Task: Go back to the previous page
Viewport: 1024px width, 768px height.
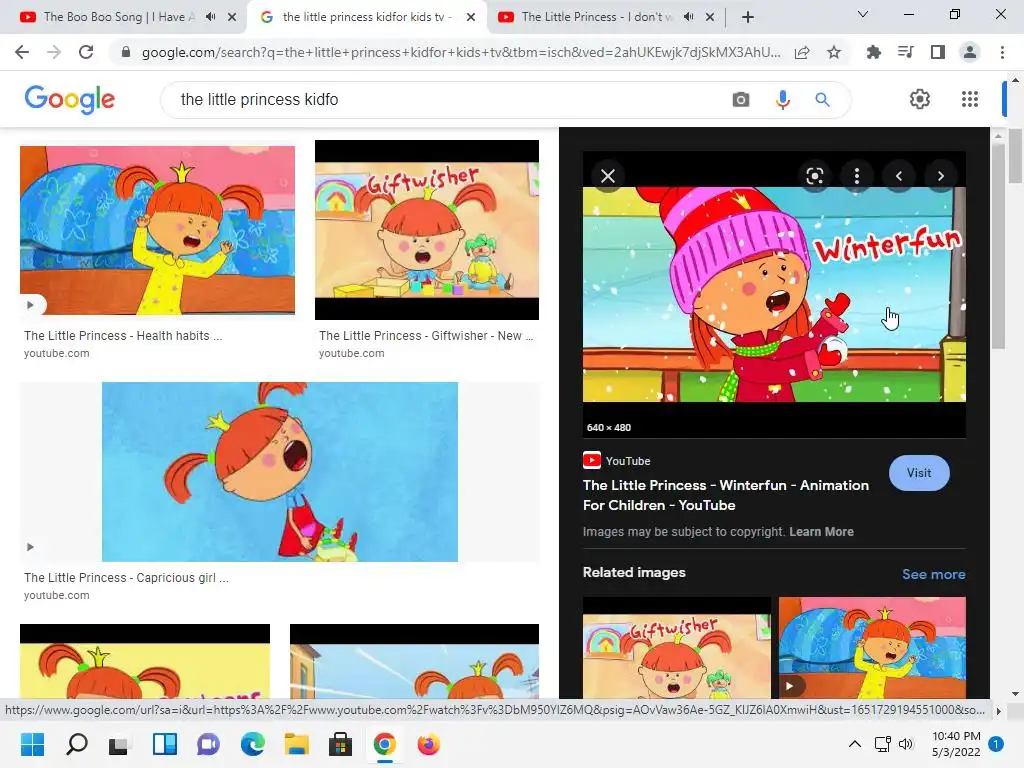Action: [22, 52]
